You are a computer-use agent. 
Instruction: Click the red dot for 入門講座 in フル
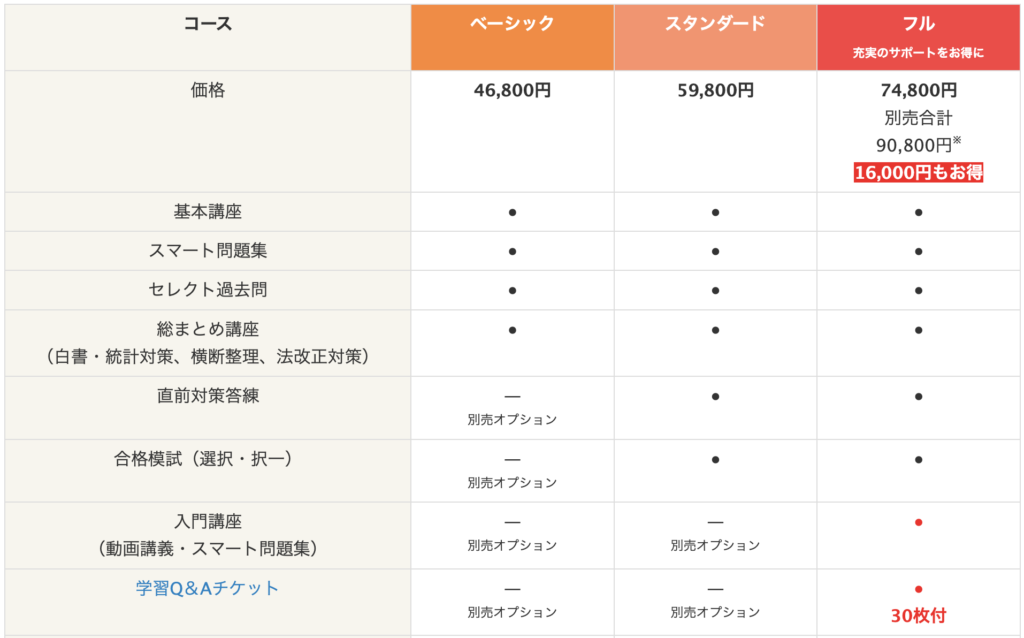[x=918, y=522]
